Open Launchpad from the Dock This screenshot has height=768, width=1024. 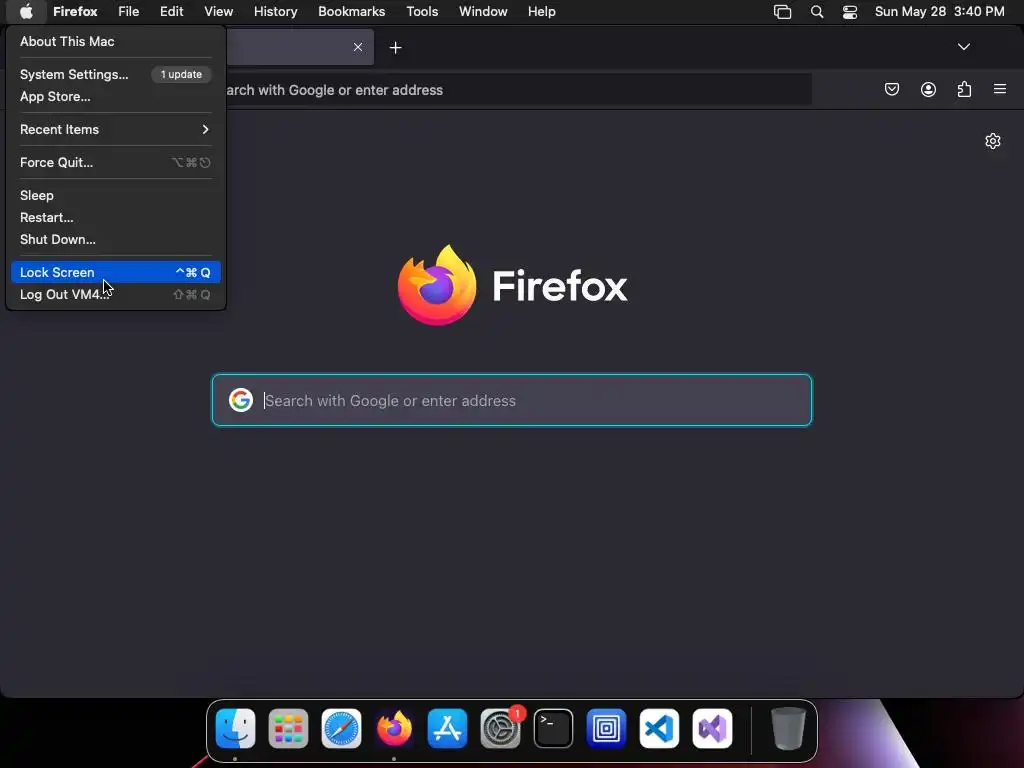288,728
